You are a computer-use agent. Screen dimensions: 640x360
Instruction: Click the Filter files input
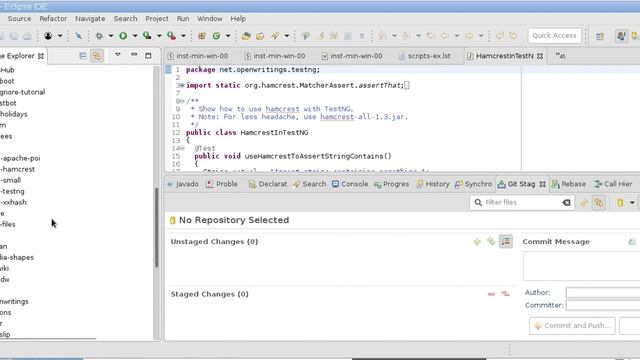click(522, 202)
